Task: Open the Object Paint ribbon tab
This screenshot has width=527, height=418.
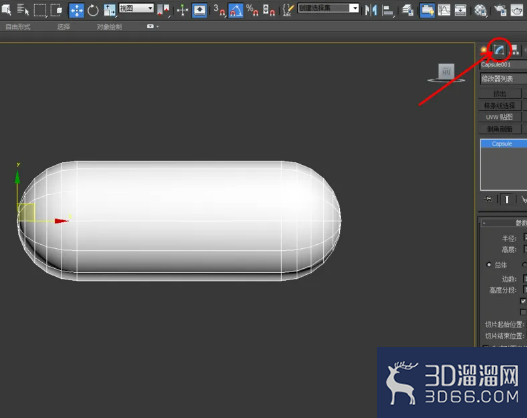Action: [109, 27]
